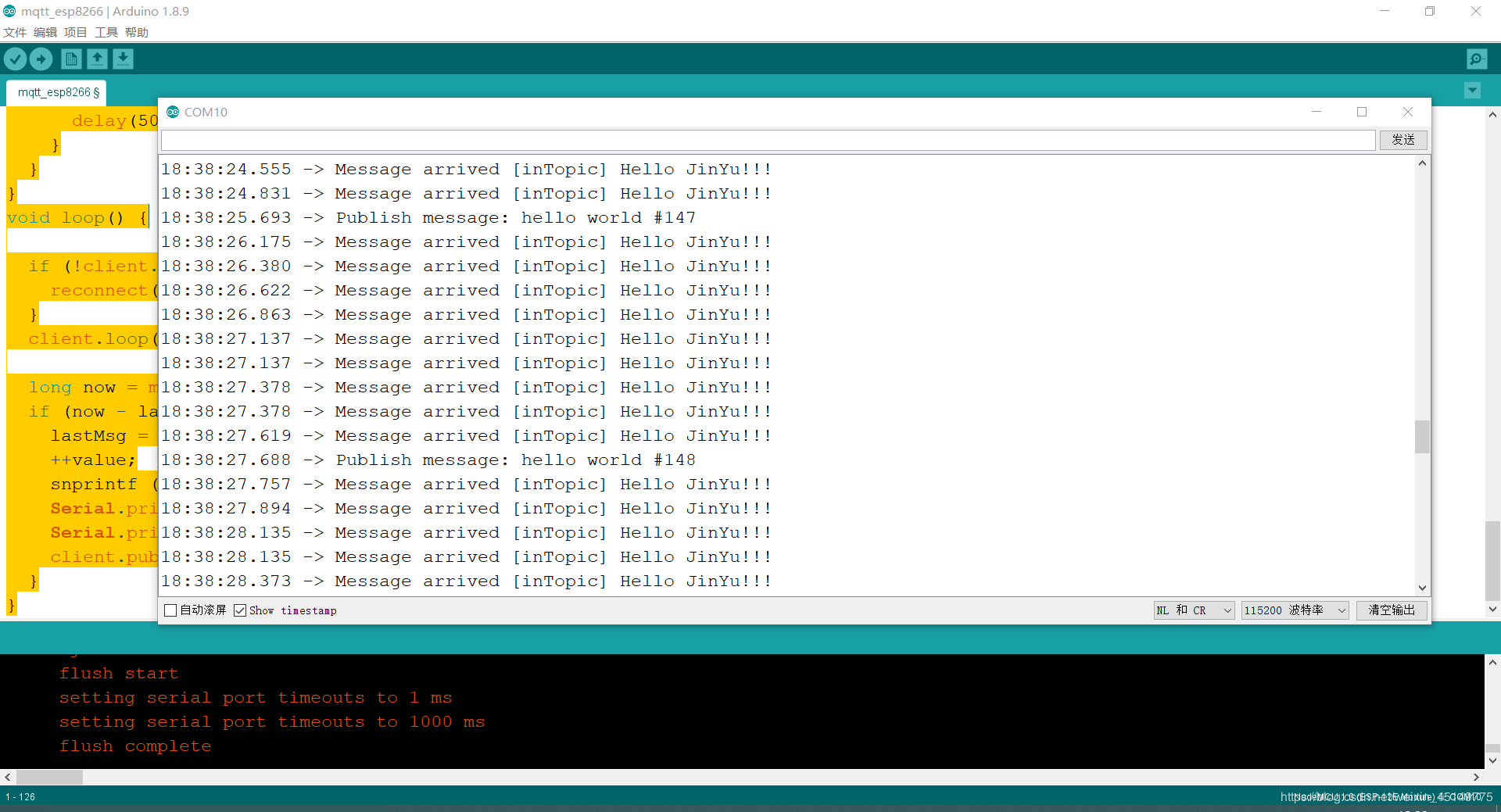Create a new sketch via the New icon

[x=70, y=59]
